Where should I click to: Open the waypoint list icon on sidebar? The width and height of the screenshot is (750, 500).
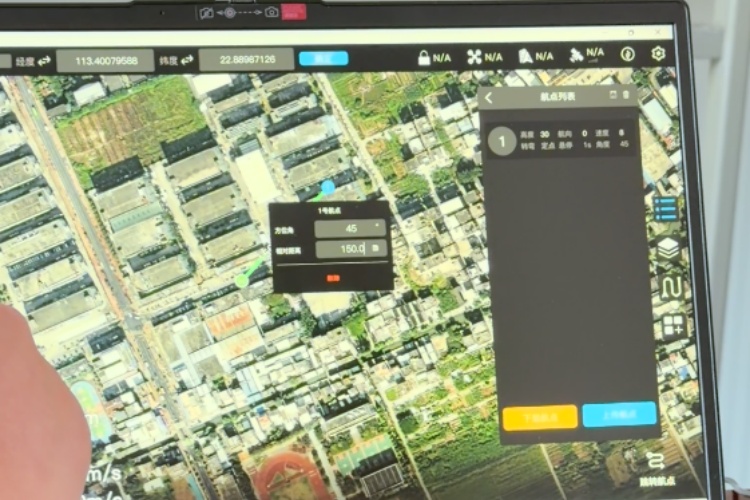pos(667,207)
